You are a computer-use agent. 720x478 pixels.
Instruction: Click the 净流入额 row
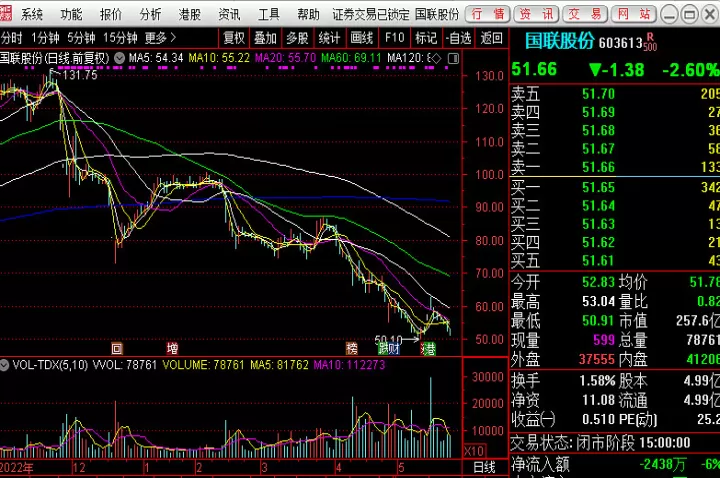(x=615, y=464)
